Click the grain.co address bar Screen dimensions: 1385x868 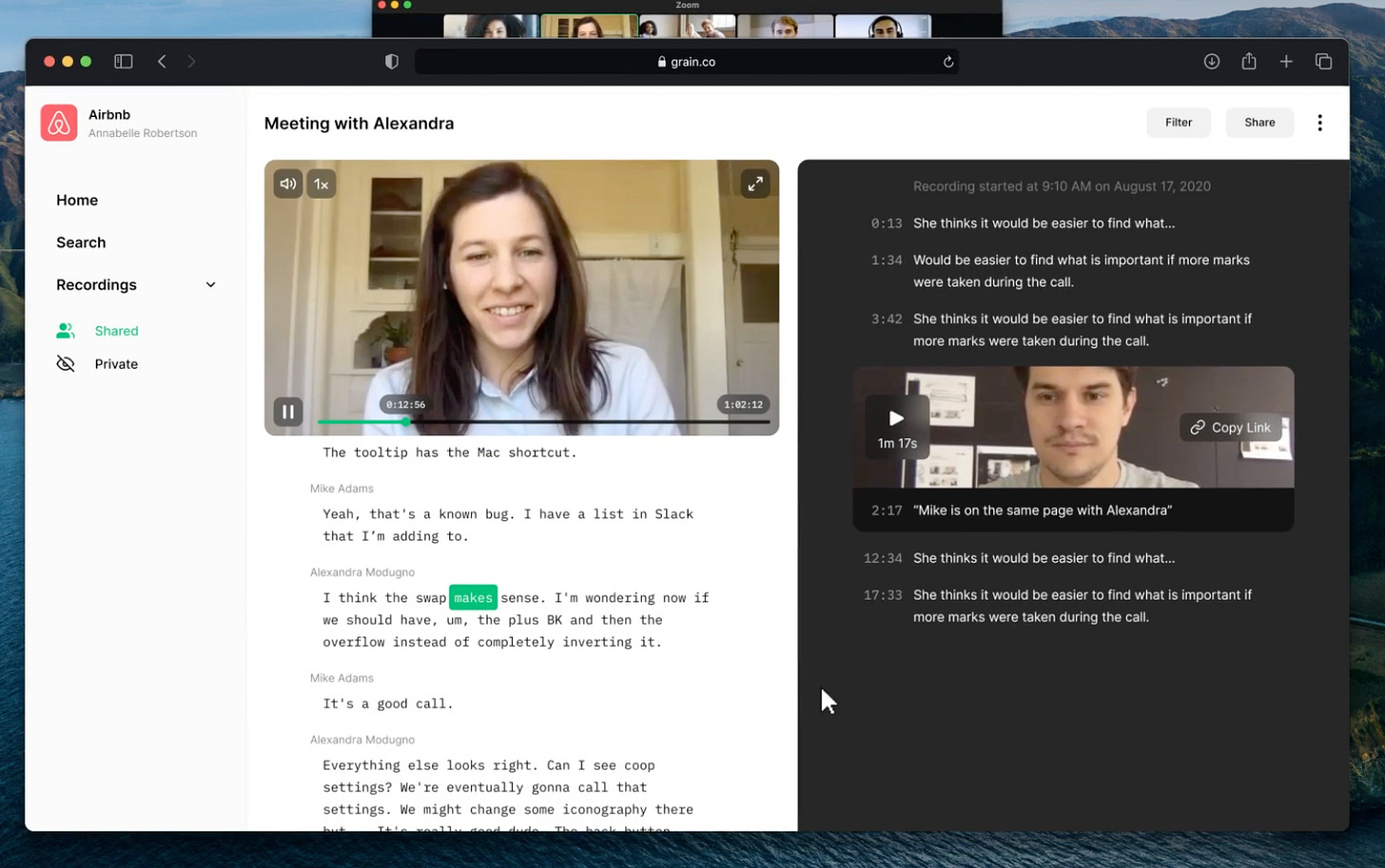coord(686,62)
